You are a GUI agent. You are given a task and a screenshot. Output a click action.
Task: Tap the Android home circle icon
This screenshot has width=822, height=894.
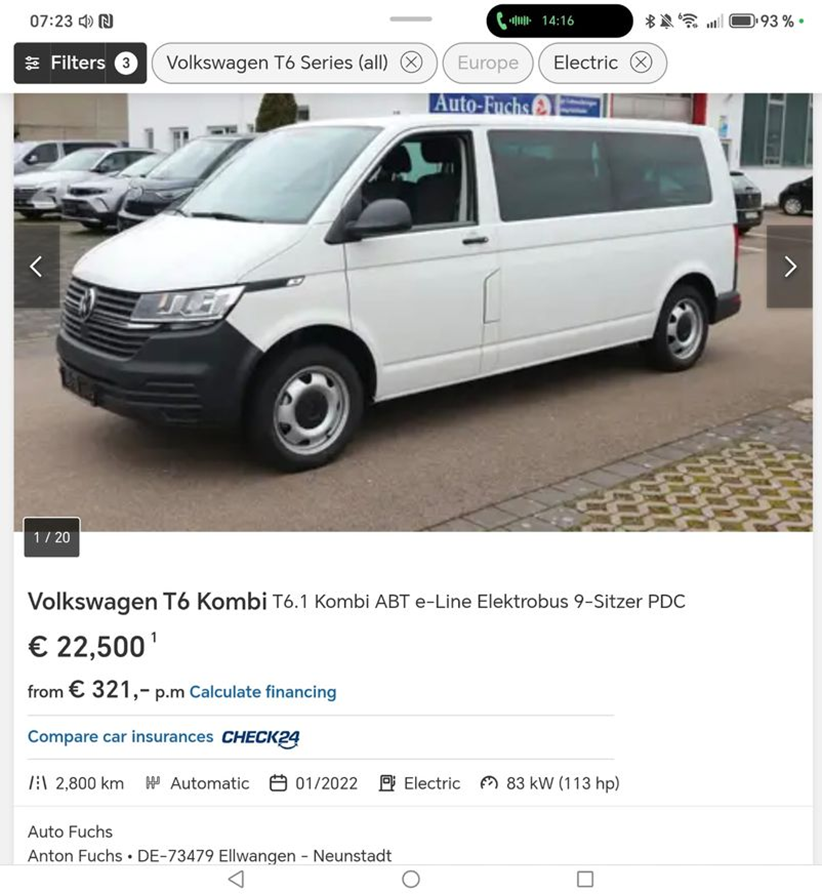point(411,879)
